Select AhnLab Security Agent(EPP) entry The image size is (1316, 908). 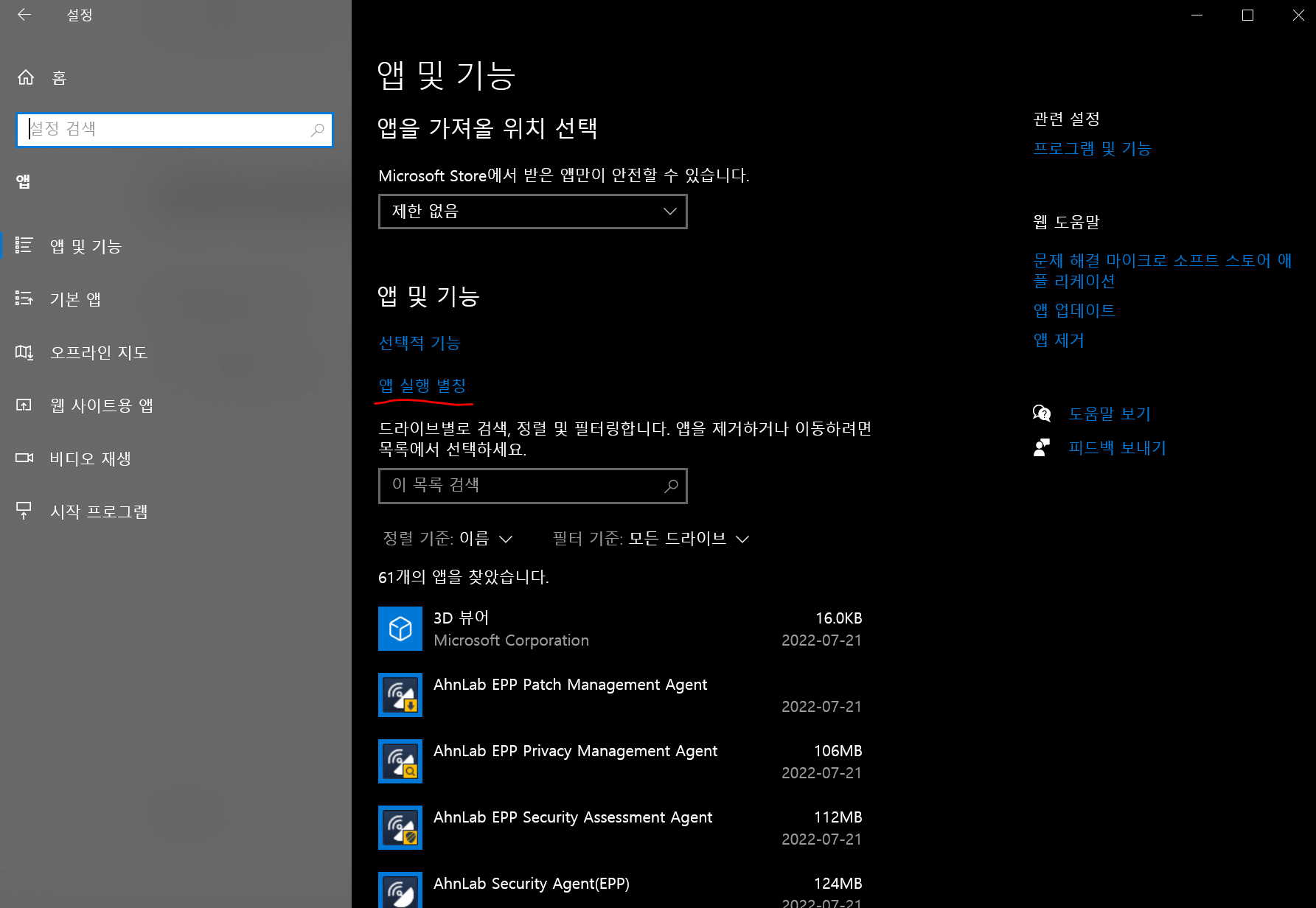(620, 890)
